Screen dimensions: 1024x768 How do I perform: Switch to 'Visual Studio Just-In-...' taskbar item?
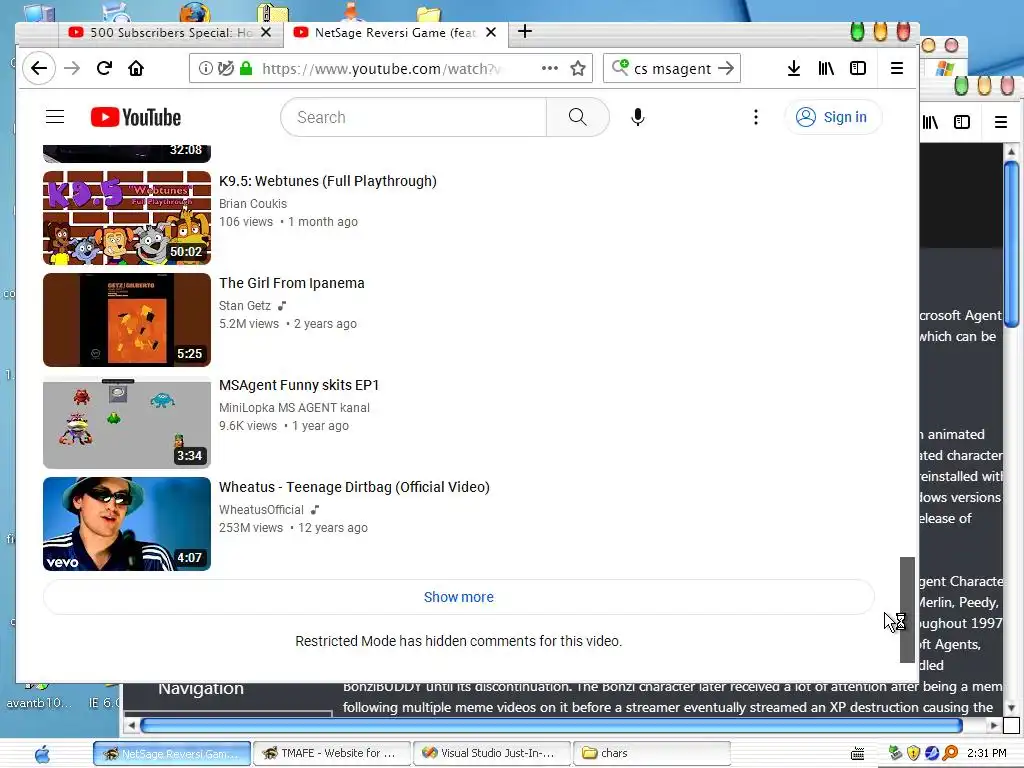pos(492,754)
